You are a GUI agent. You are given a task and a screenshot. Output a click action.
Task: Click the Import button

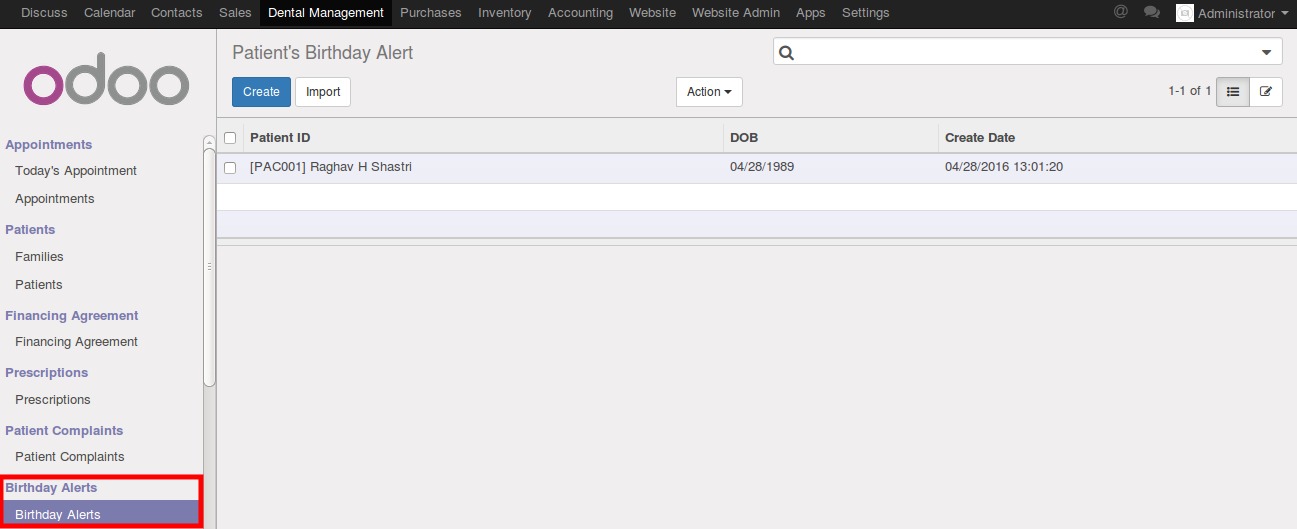pos(323,92)
